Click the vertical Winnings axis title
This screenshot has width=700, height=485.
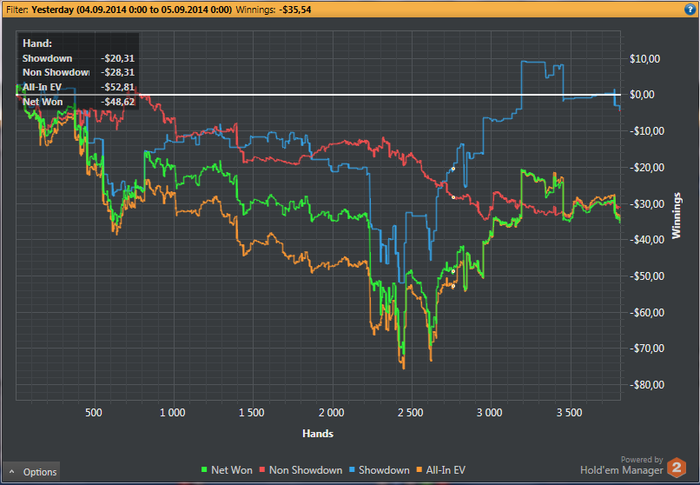pyautogui.click(x=677, y=215)
